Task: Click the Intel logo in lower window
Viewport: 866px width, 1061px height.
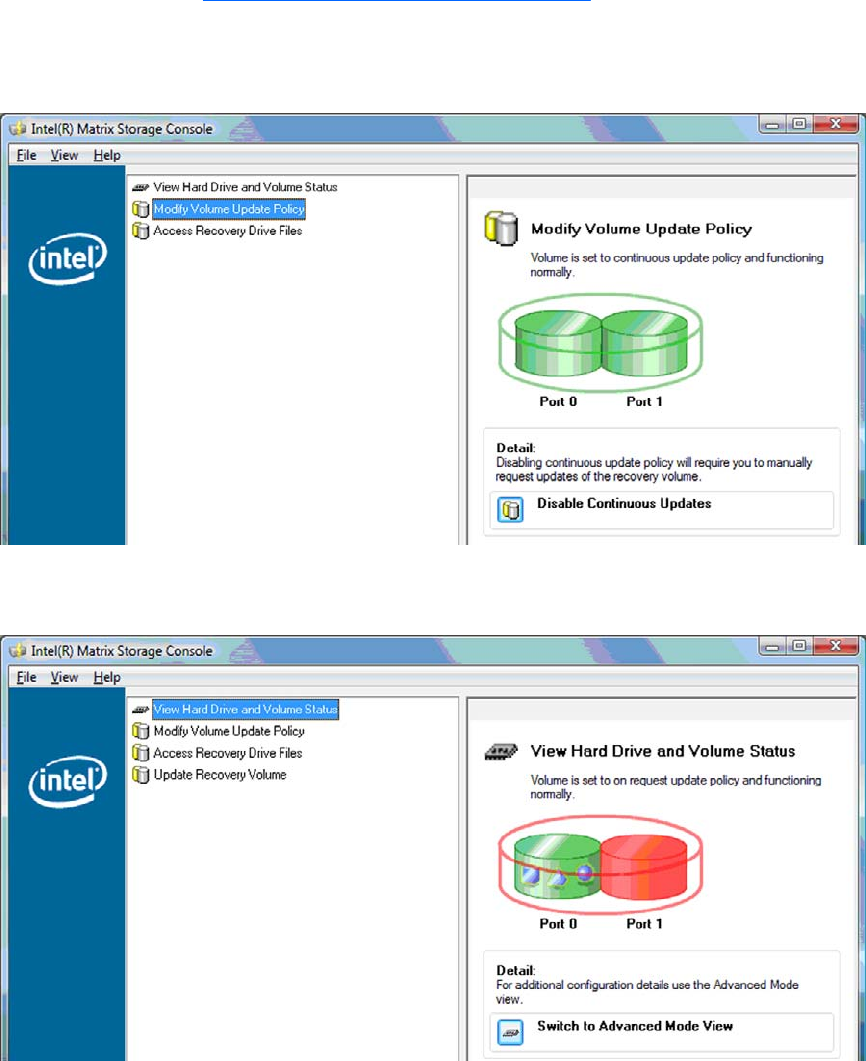Action: (68, 781)
